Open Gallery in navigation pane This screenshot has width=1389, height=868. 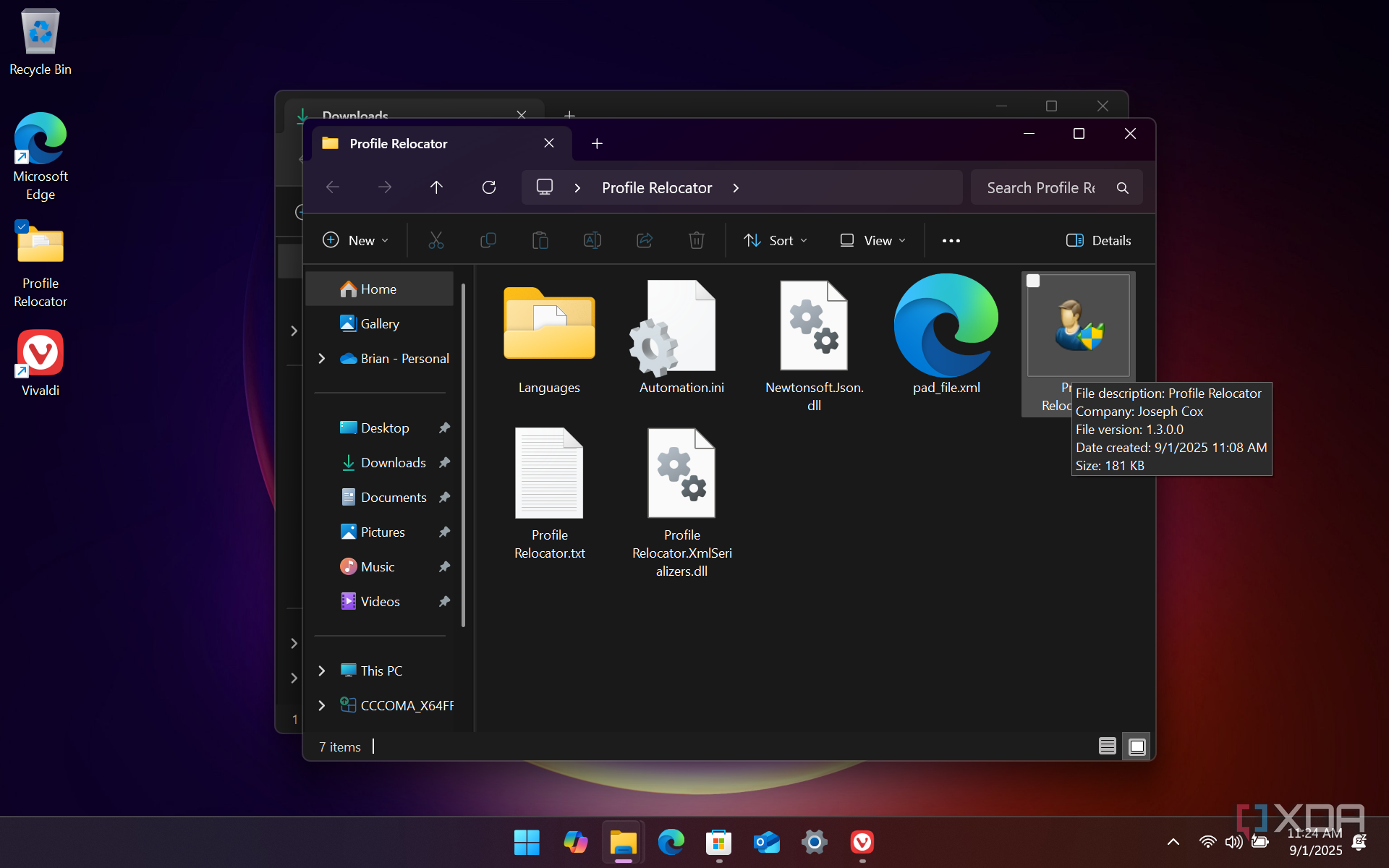[x=380, y=324]
